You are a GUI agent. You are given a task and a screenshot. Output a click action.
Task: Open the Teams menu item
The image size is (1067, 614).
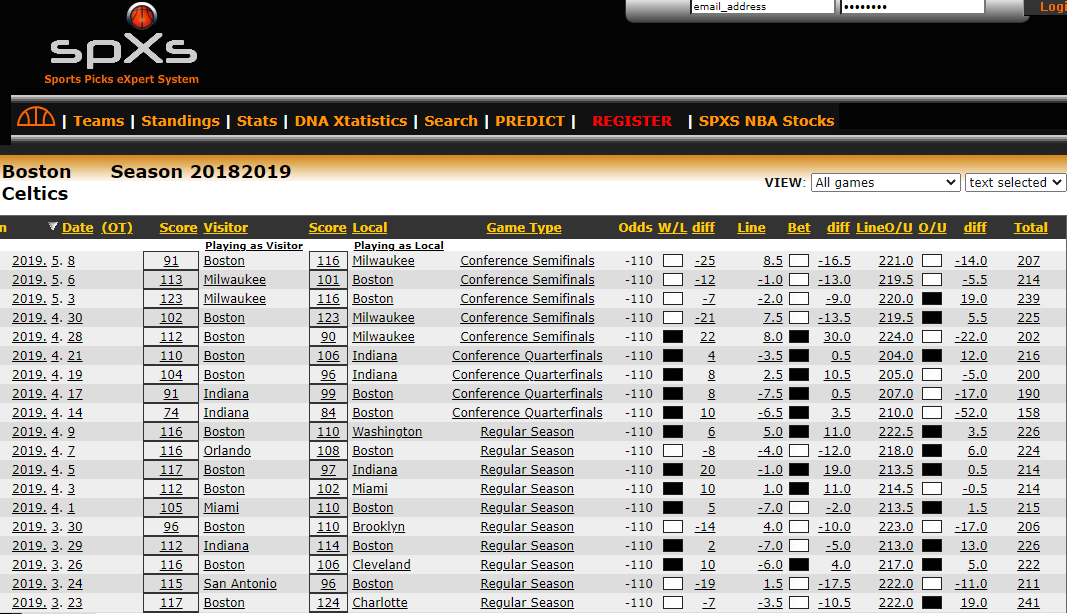[x=98, y=121]
